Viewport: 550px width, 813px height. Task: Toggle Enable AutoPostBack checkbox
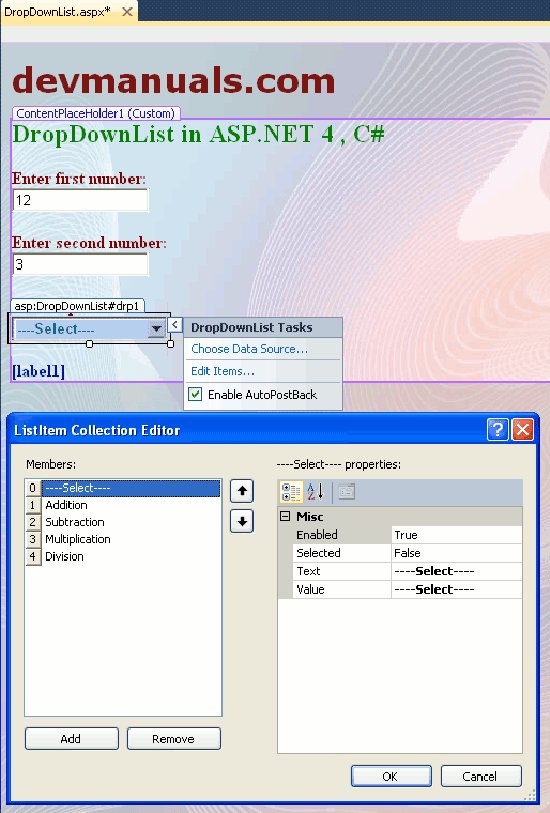pyautogui.click(x=195, y=394)
